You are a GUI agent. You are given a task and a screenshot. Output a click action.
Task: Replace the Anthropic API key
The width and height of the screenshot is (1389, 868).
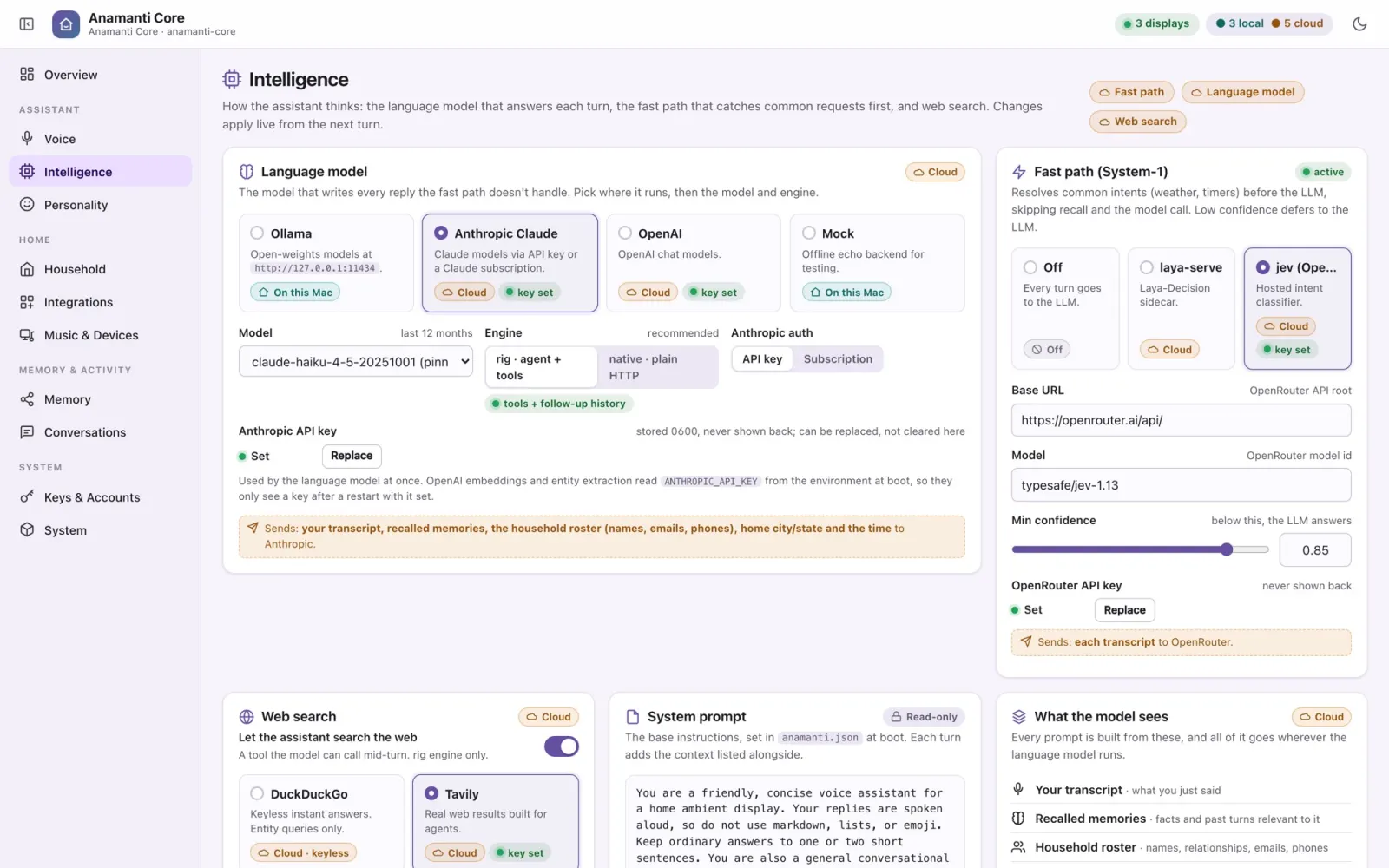tap(352, 456)
